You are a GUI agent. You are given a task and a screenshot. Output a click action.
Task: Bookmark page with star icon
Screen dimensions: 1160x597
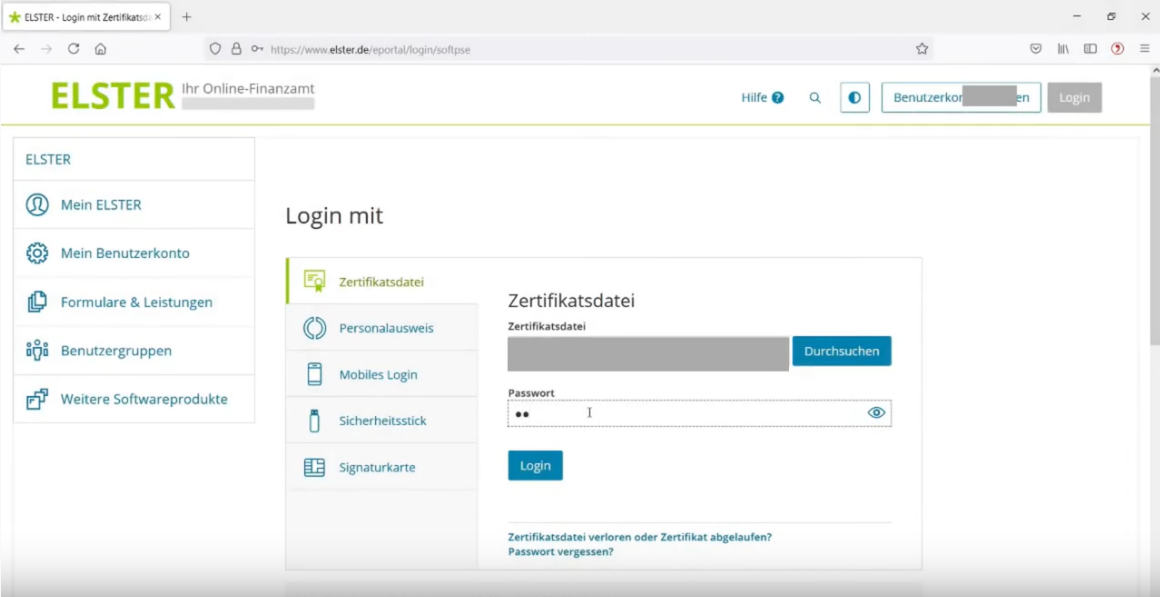(x=922, y=49)
